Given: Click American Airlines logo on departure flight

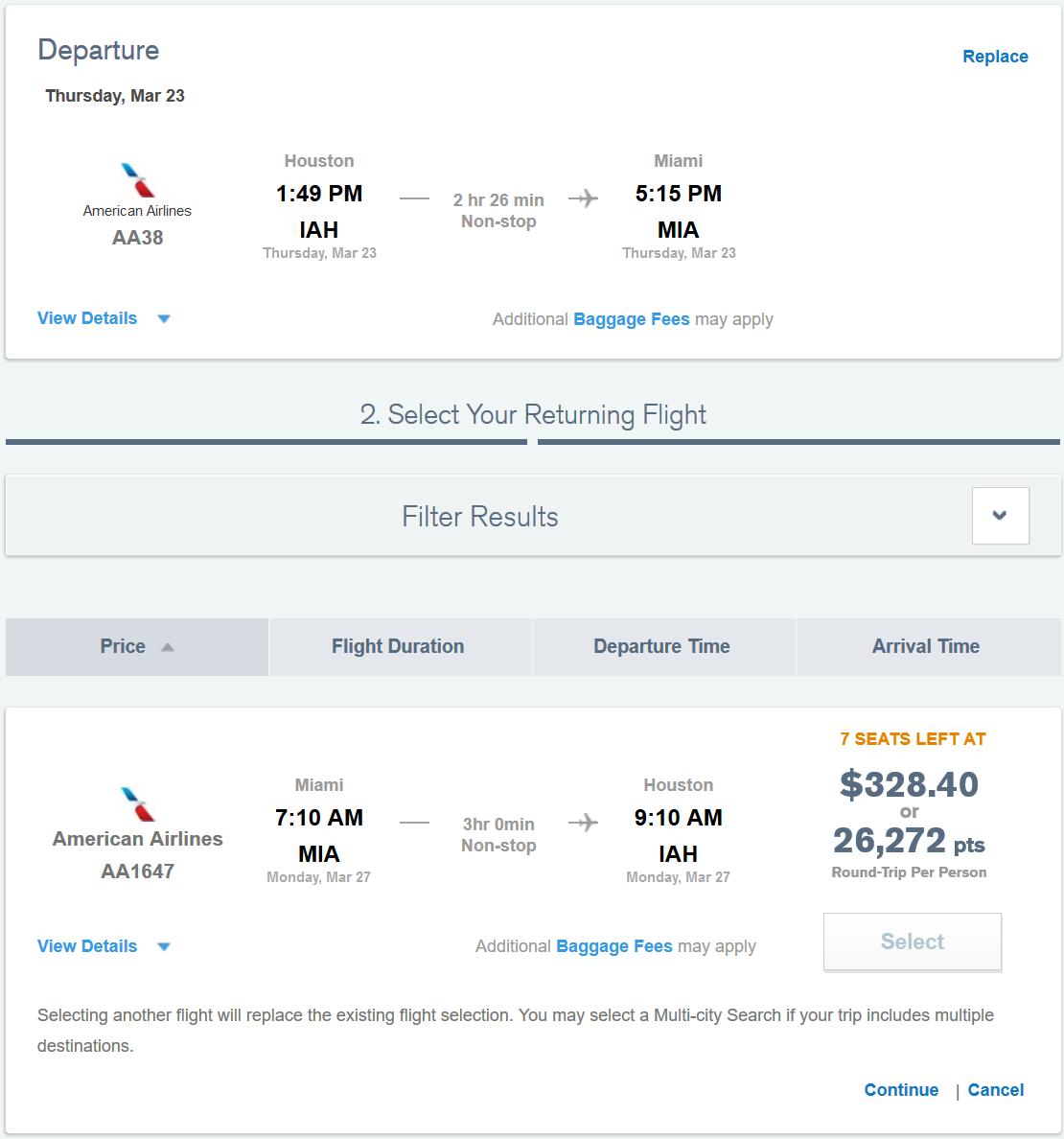Looking at the screenshot, I should pyautogui.click(x=138, y=180).
